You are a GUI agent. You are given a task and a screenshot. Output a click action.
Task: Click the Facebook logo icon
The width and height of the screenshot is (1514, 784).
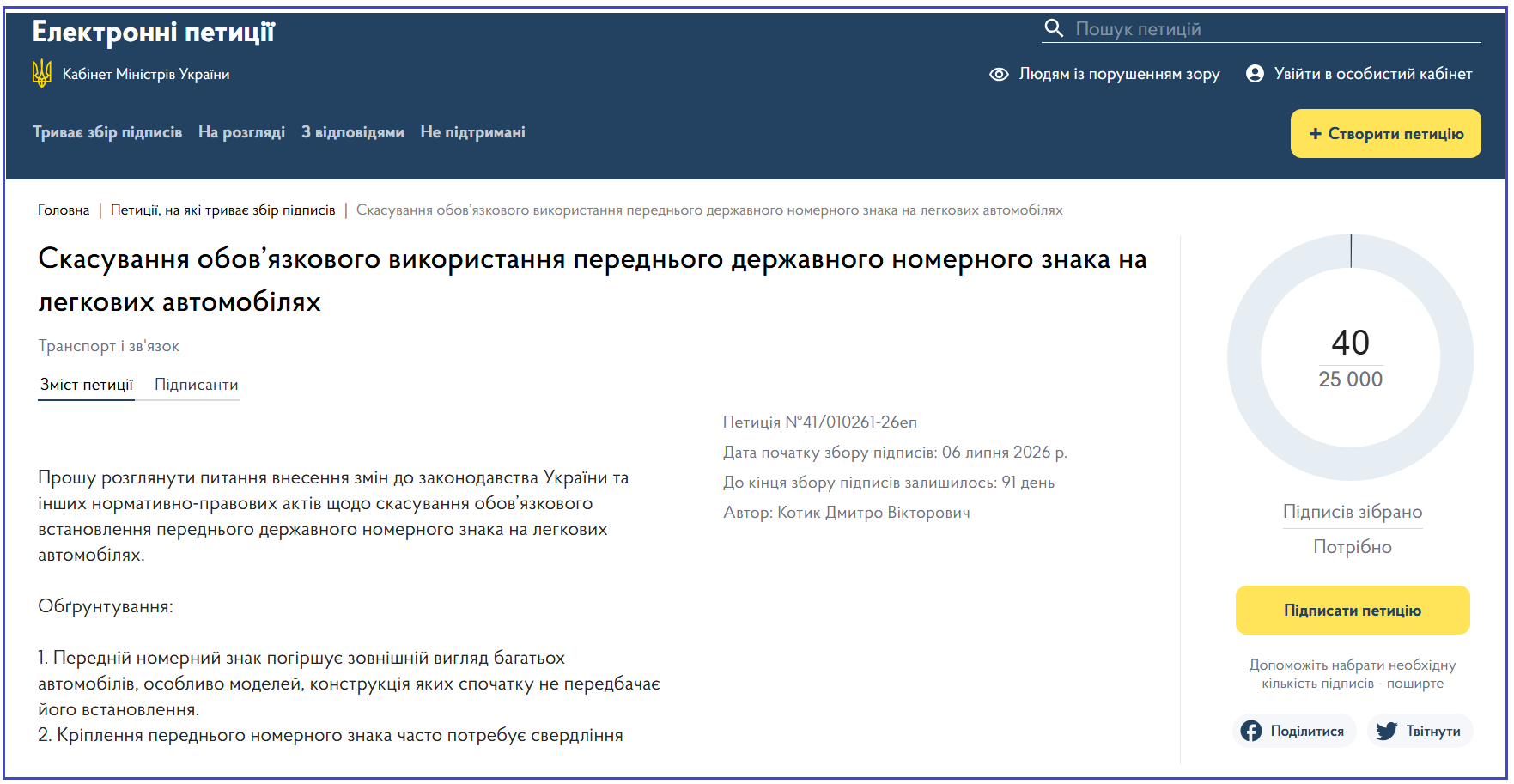[1251, 731]
